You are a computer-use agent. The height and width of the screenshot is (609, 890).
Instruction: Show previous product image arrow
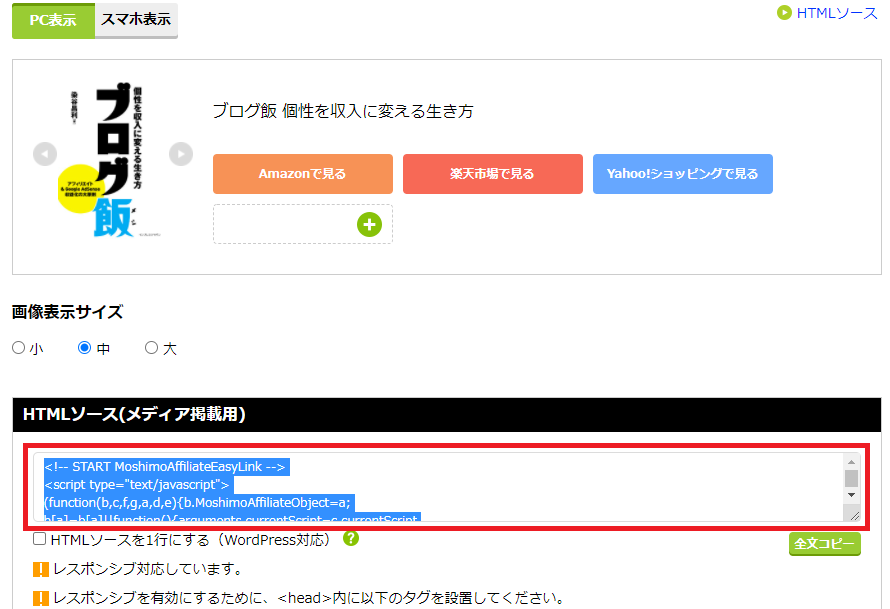click(45, 154)
